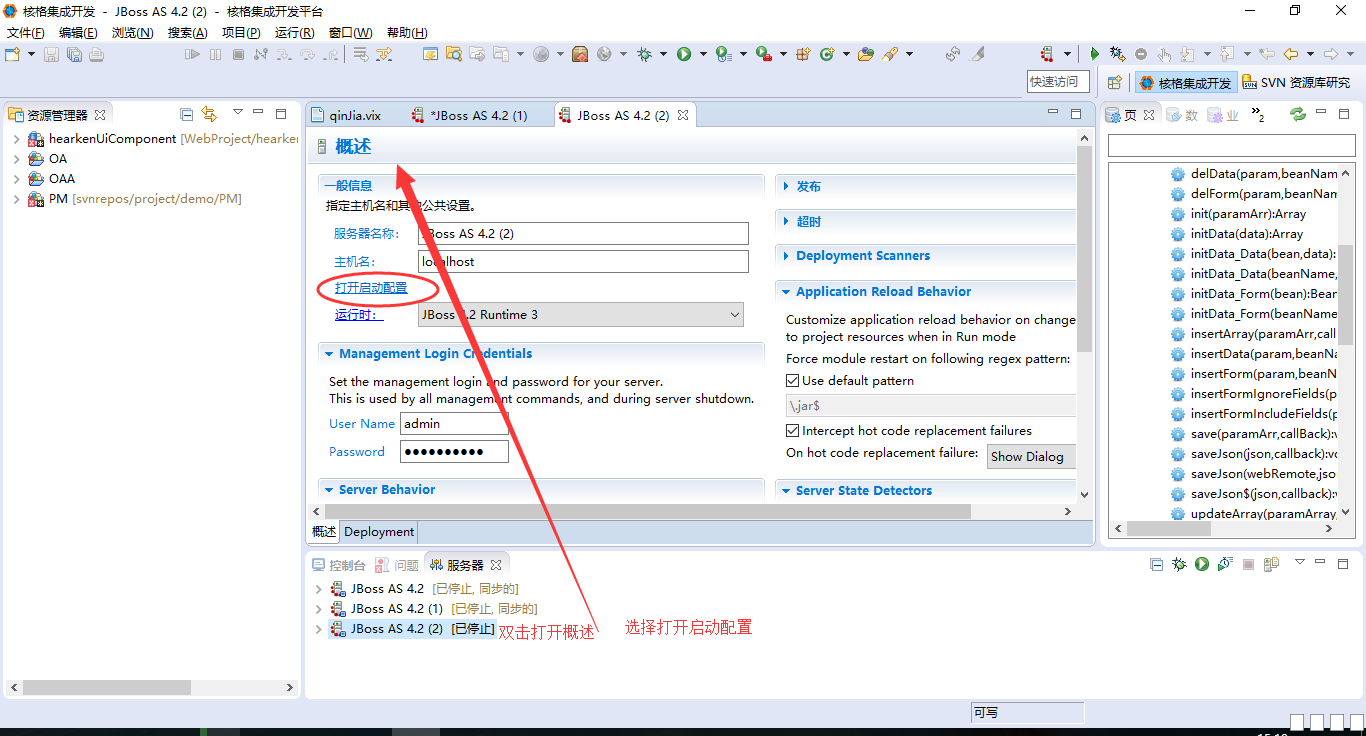Open the 运行时 runtime dropdown
Image resolution: width=1366 pixels, height=736 pixels.
580,315
